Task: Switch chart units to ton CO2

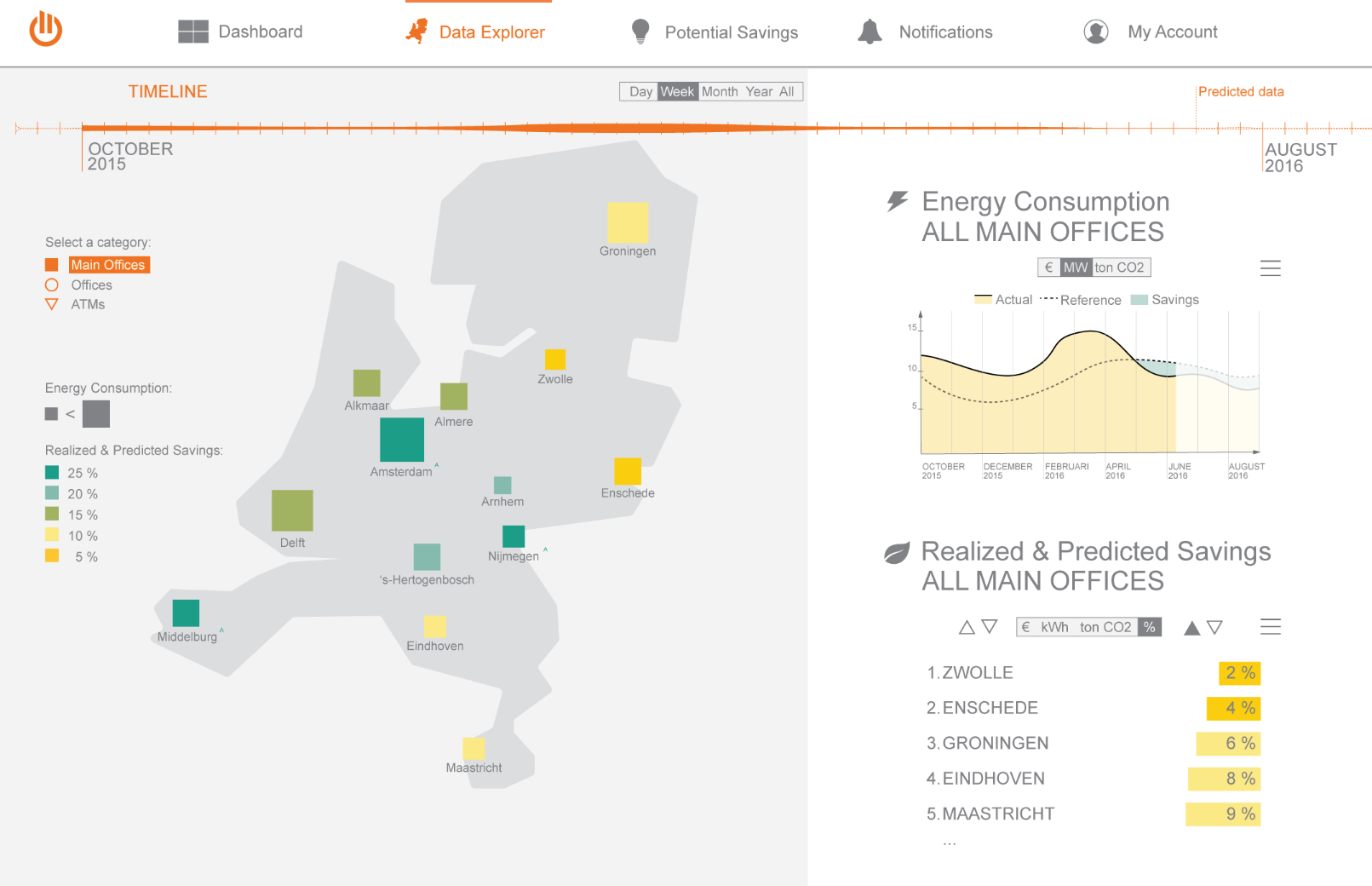Action: point(1119,268)
